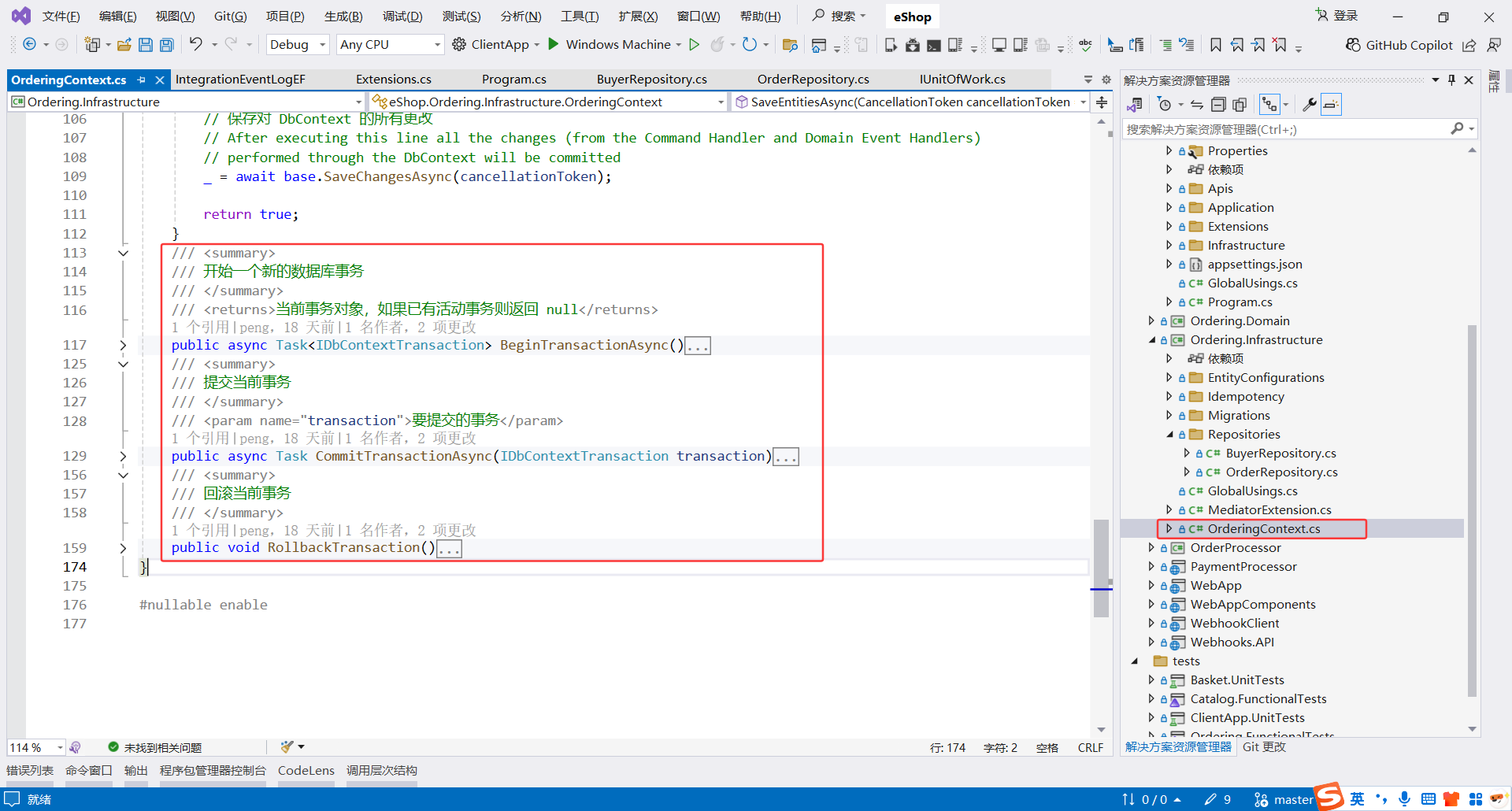Expand the Migrations folder node

[1169, 416]
